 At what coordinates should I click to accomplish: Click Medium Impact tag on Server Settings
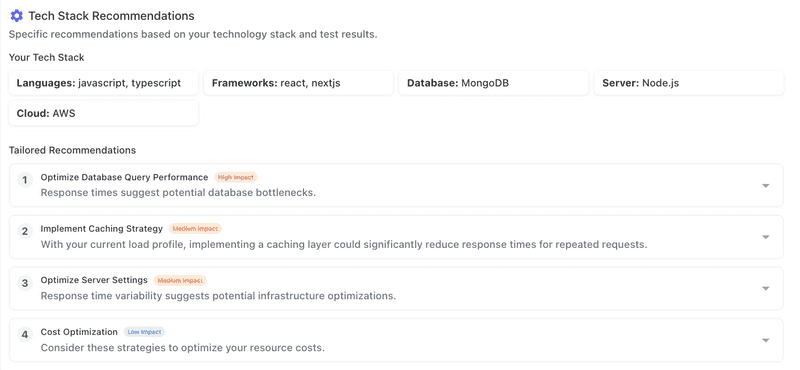(x=180, y=280)
